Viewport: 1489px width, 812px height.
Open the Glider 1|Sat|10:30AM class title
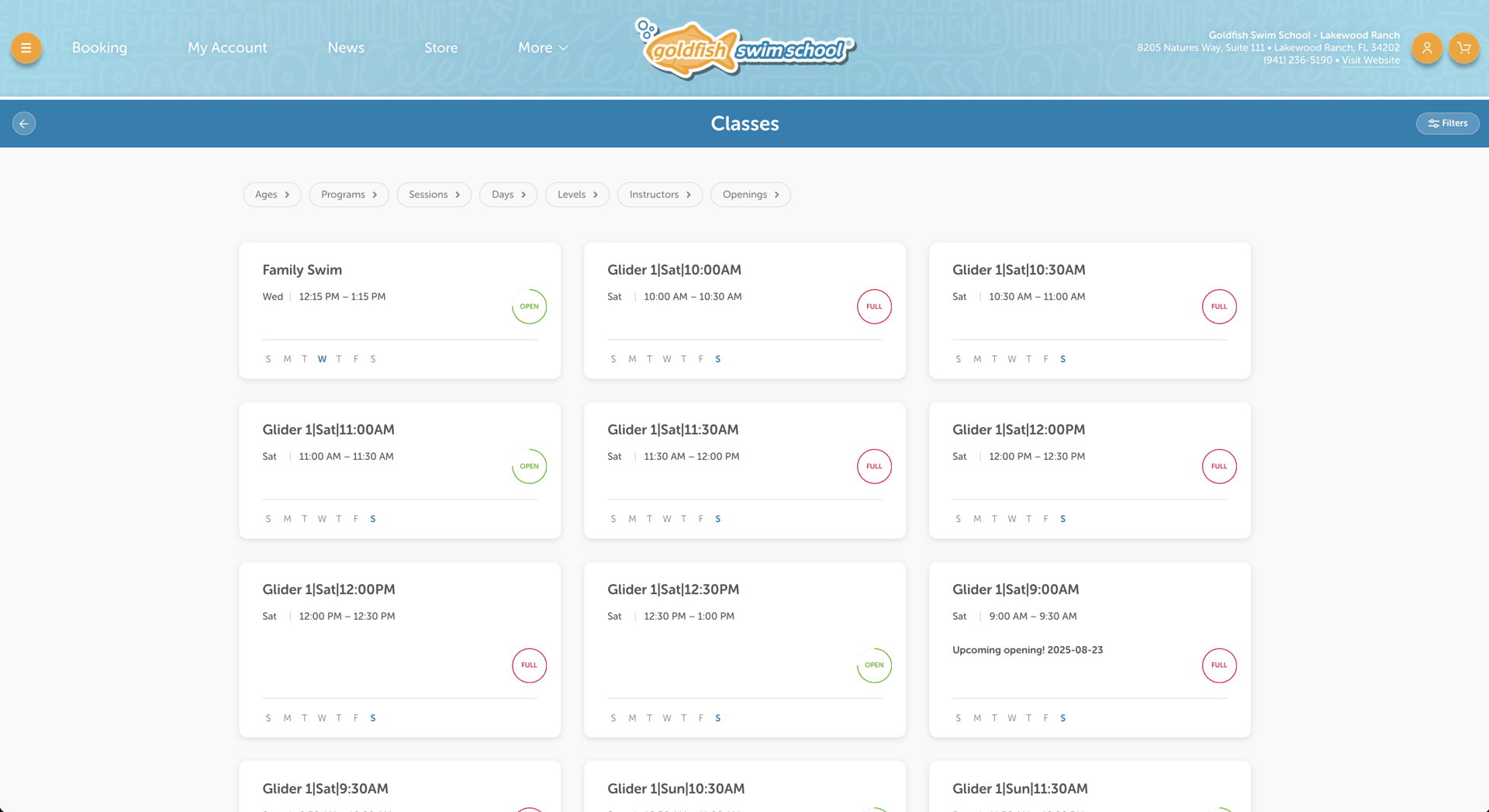pyautogui.click(x=1019, y=270)
